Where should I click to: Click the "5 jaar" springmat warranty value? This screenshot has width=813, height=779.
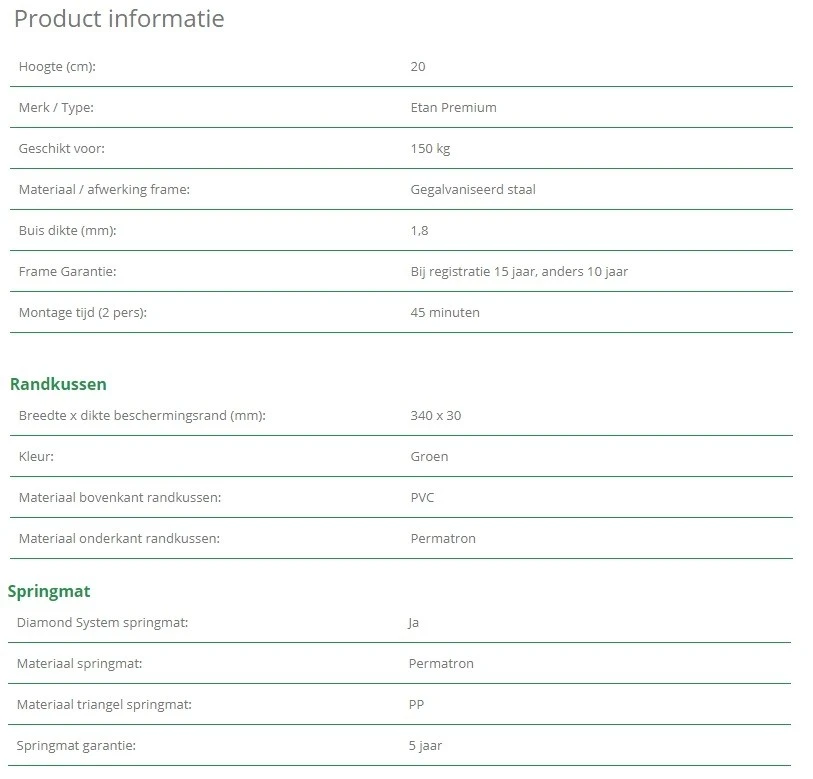[425, 746]
